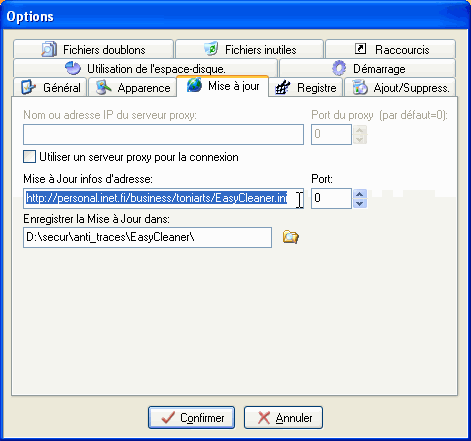Click the Raccourcis shortcut arrow icon
This screenshot has height=441, width=471.
pos(360,49)
